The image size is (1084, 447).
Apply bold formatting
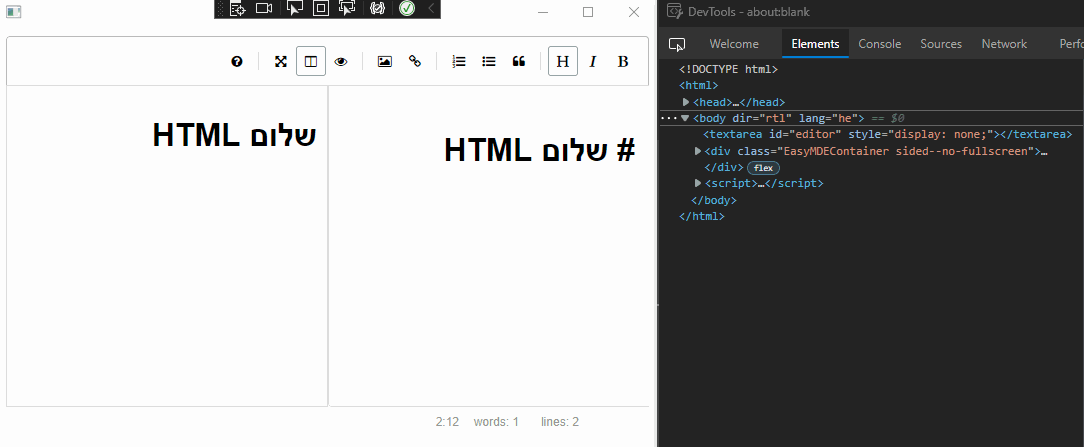tap(623, 61)
